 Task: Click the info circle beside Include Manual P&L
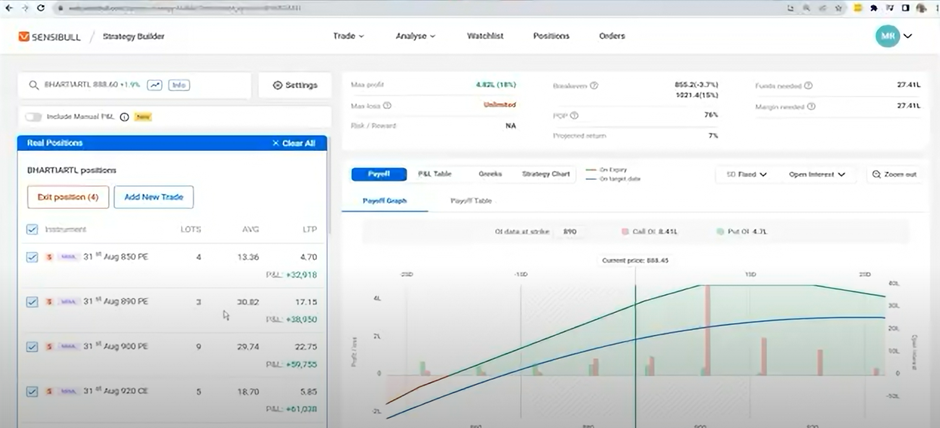click(124, 117)
